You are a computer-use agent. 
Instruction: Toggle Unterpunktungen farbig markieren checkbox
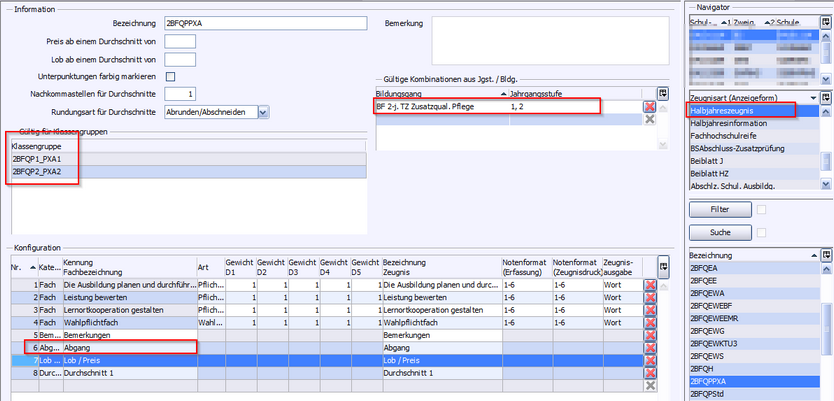(x=170, y=76)
